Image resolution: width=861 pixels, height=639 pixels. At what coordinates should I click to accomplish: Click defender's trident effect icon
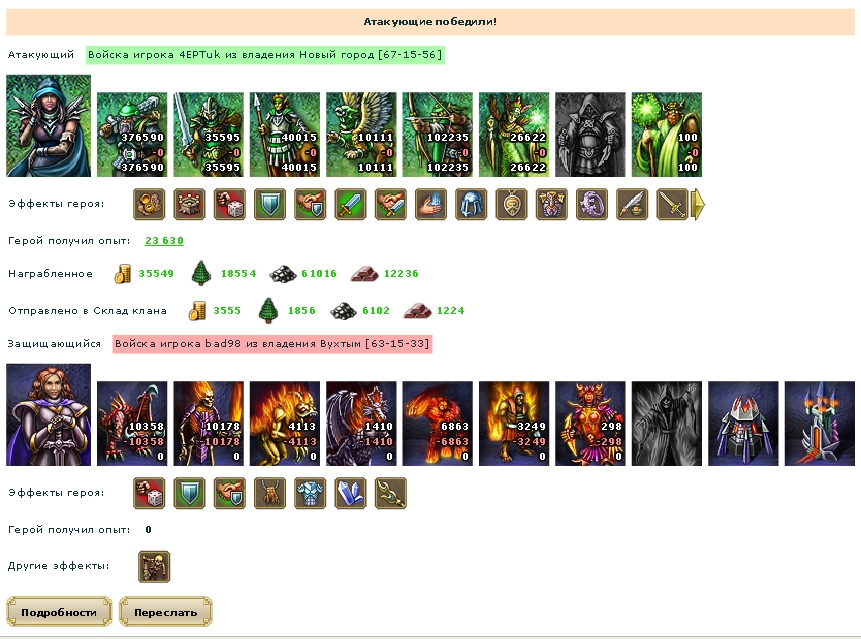tap(390, 493)
